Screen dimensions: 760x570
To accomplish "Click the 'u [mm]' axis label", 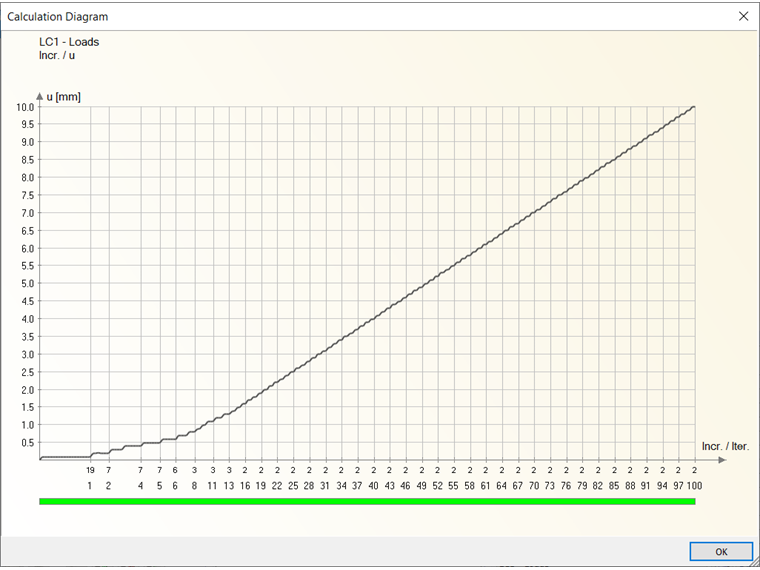I will (63, 97).
